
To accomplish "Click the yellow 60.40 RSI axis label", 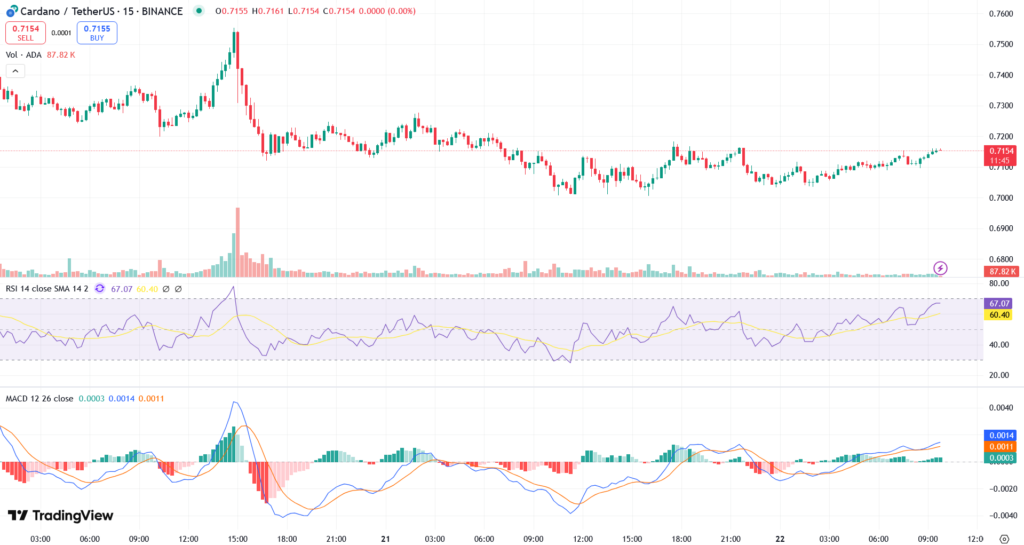I will point(1000,315).
